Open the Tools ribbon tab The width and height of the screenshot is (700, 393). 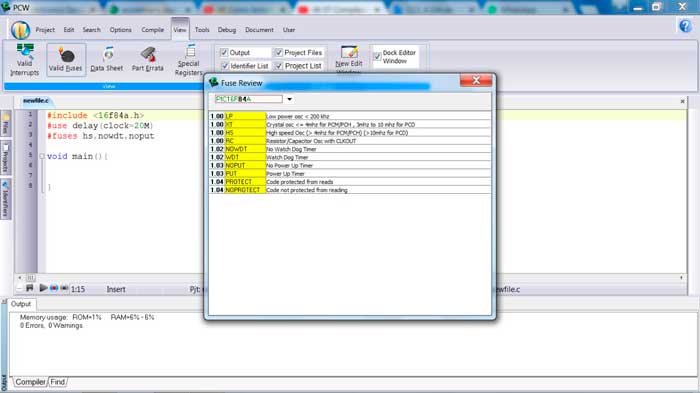(202, 30)
